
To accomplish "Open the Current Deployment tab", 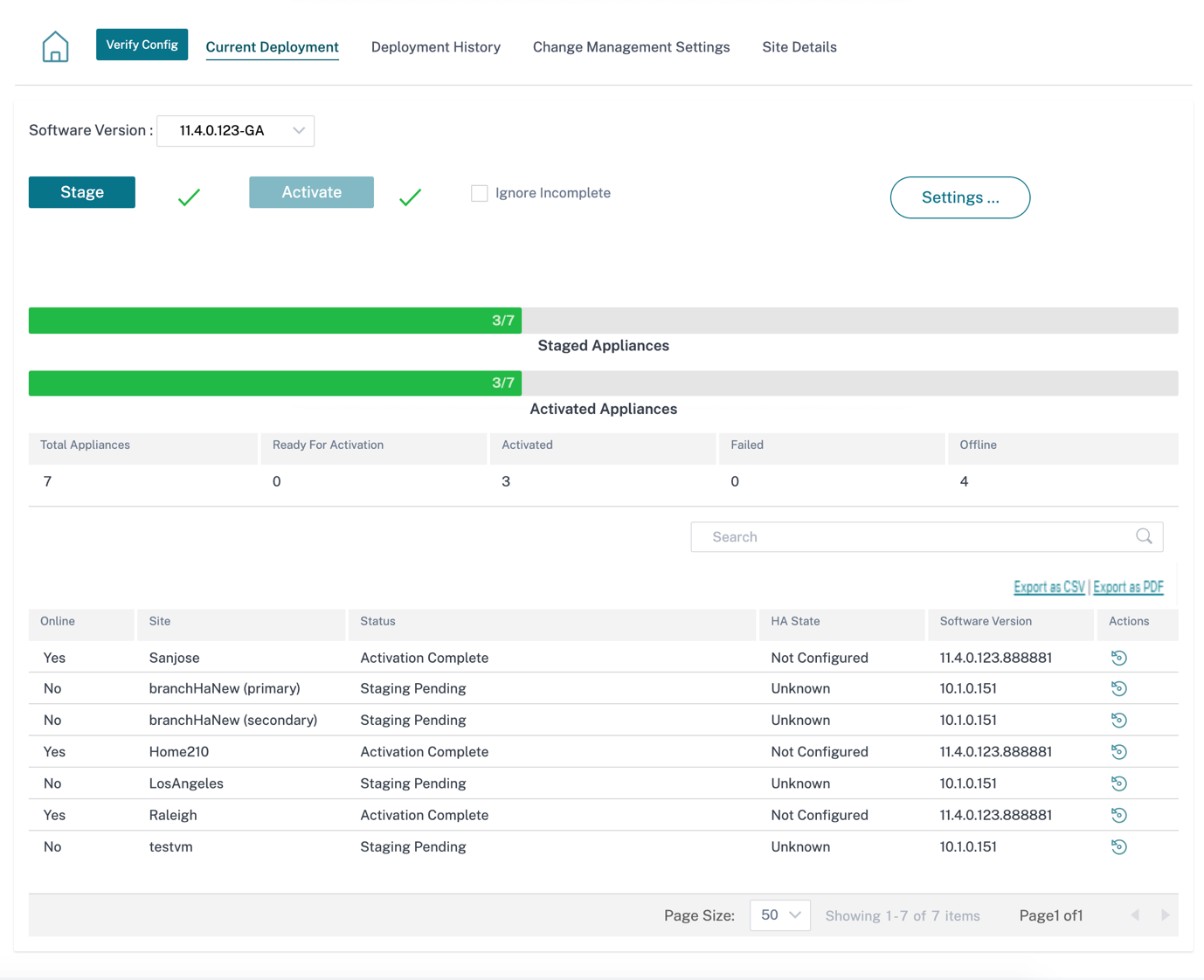I will 272,47.
